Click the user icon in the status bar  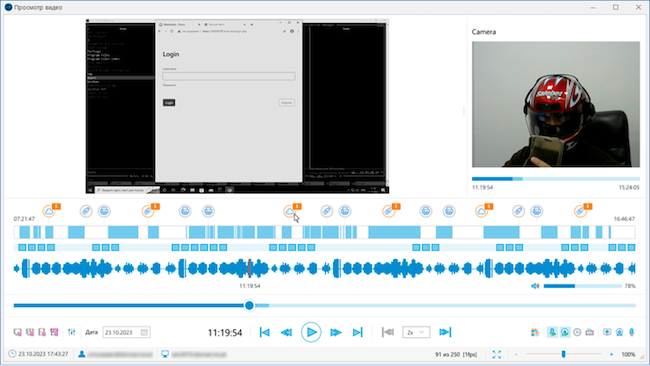[x=82, y=354]
